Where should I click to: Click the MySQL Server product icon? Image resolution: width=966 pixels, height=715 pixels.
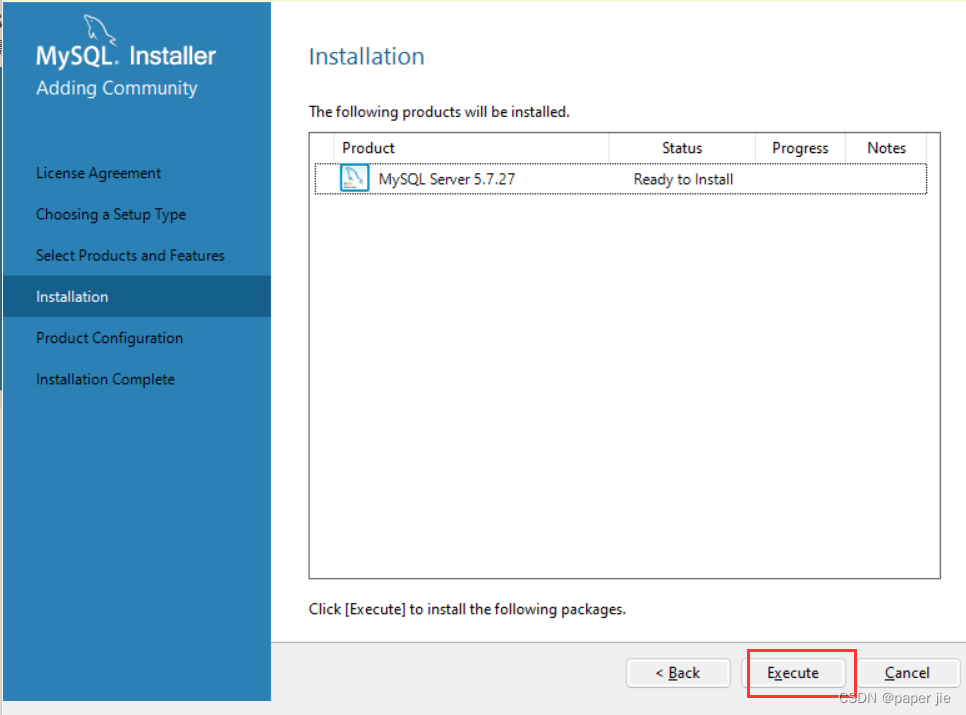[354, 178]
